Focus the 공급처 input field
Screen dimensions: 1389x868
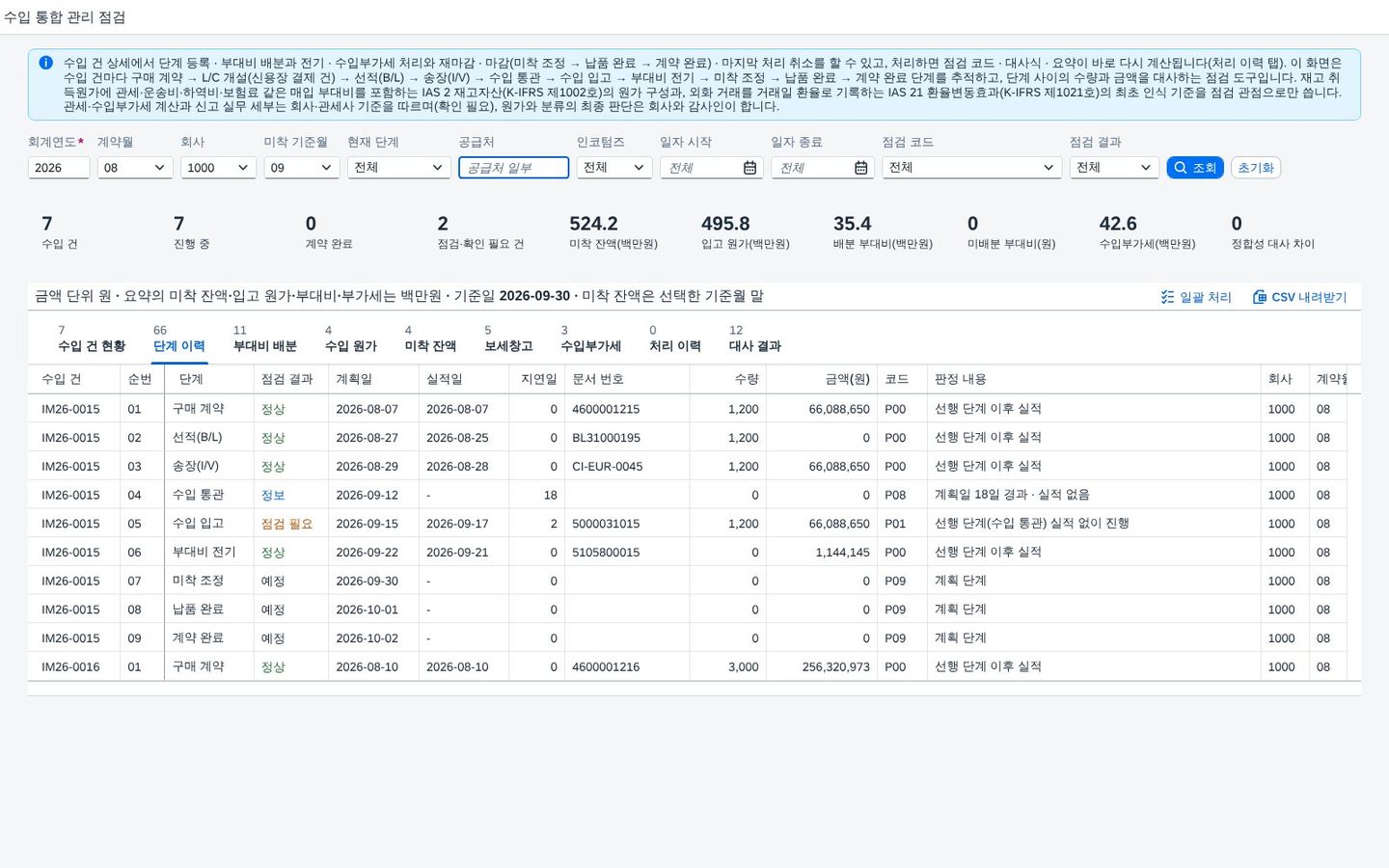[513, 168]
